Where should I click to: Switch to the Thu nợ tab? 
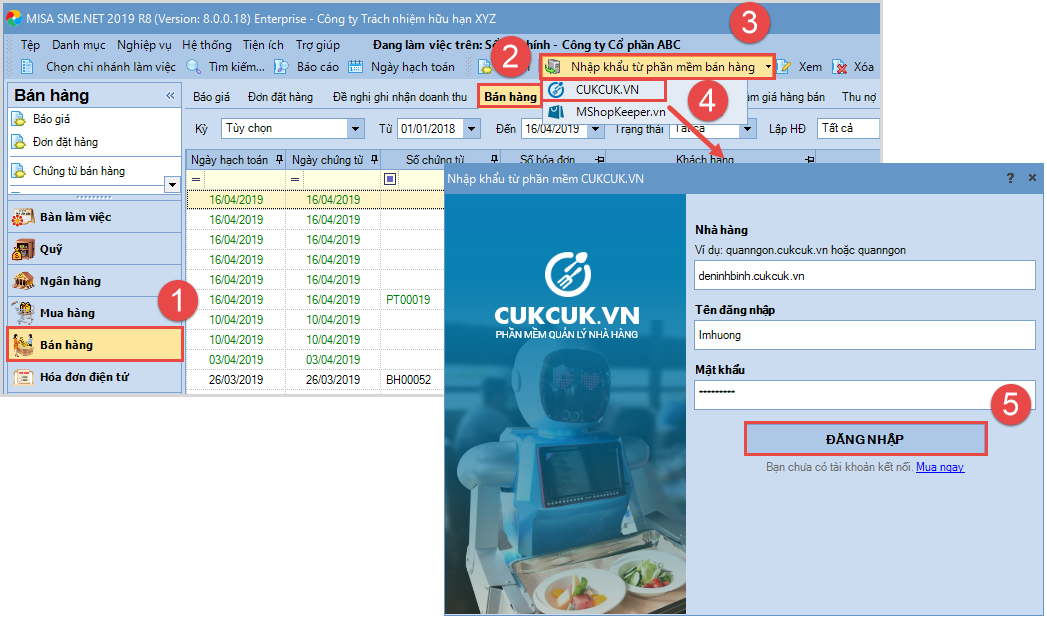(859, 97)
